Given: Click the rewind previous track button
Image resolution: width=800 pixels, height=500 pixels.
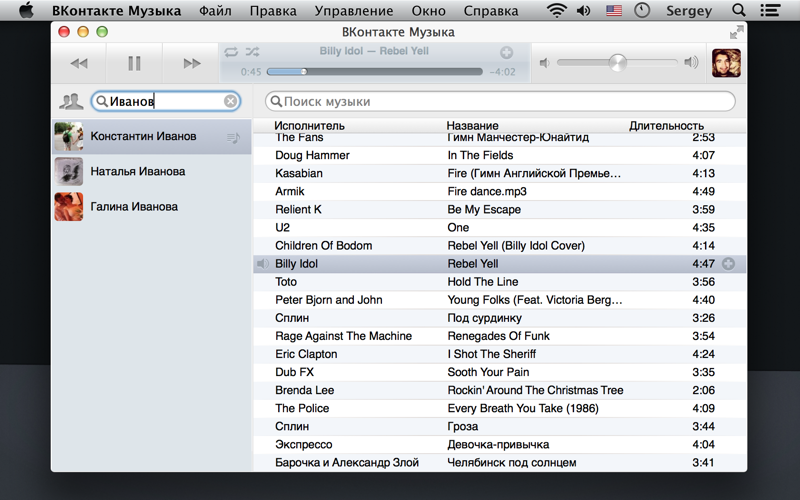Looking at the screenshot, I should pos(79,63).
